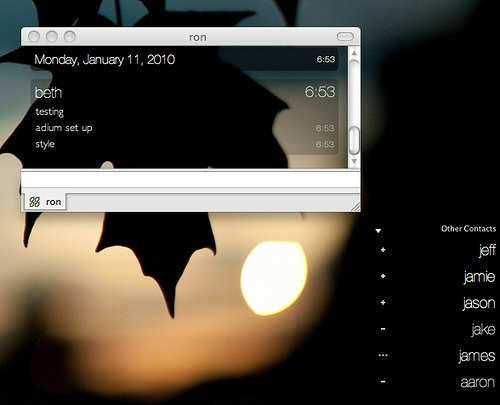Click the toolbar toggle pill button
Image resolution: width=500 pixels, height=405 pixels.
click(345, 36)
